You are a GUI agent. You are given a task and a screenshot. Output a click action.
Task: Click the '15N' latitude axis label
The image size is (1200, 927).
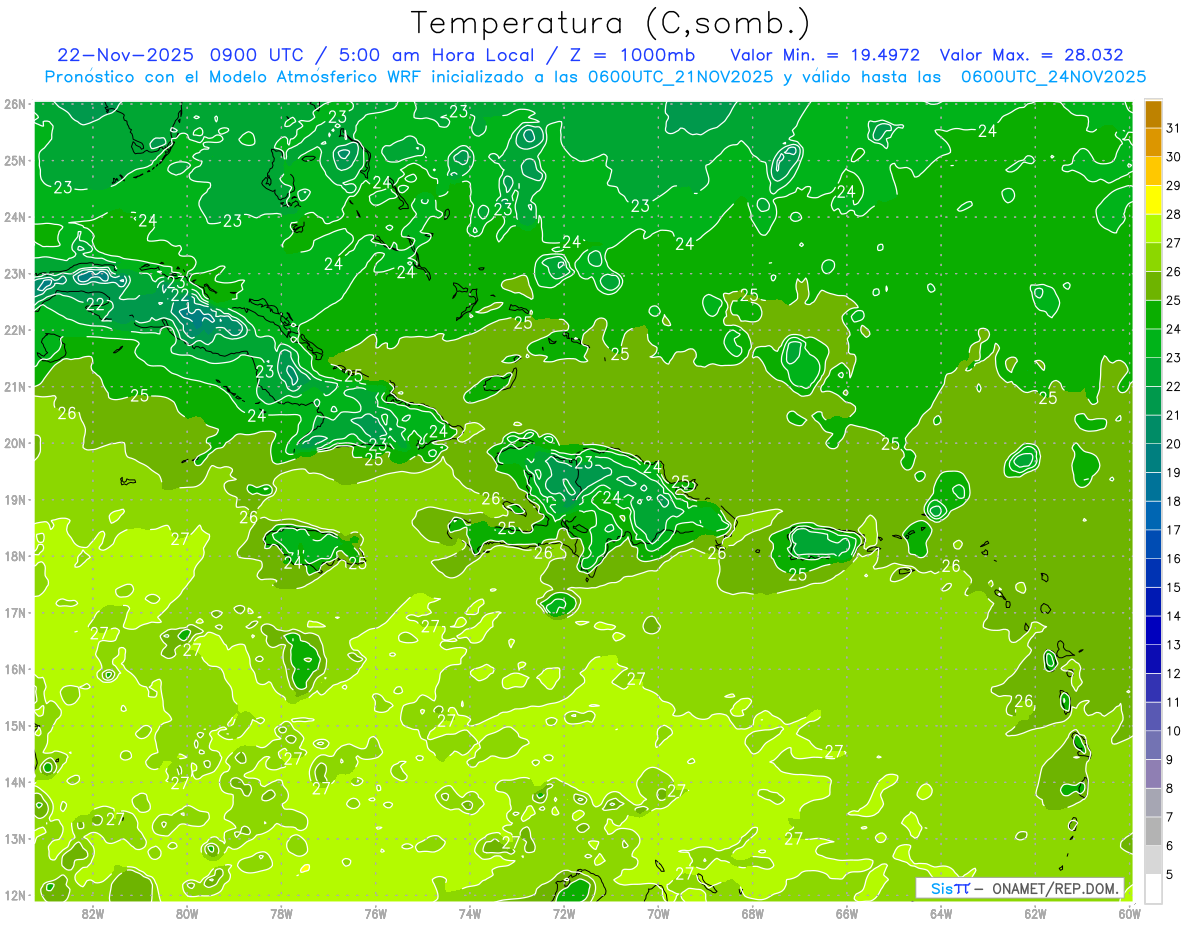coord(15,725)
